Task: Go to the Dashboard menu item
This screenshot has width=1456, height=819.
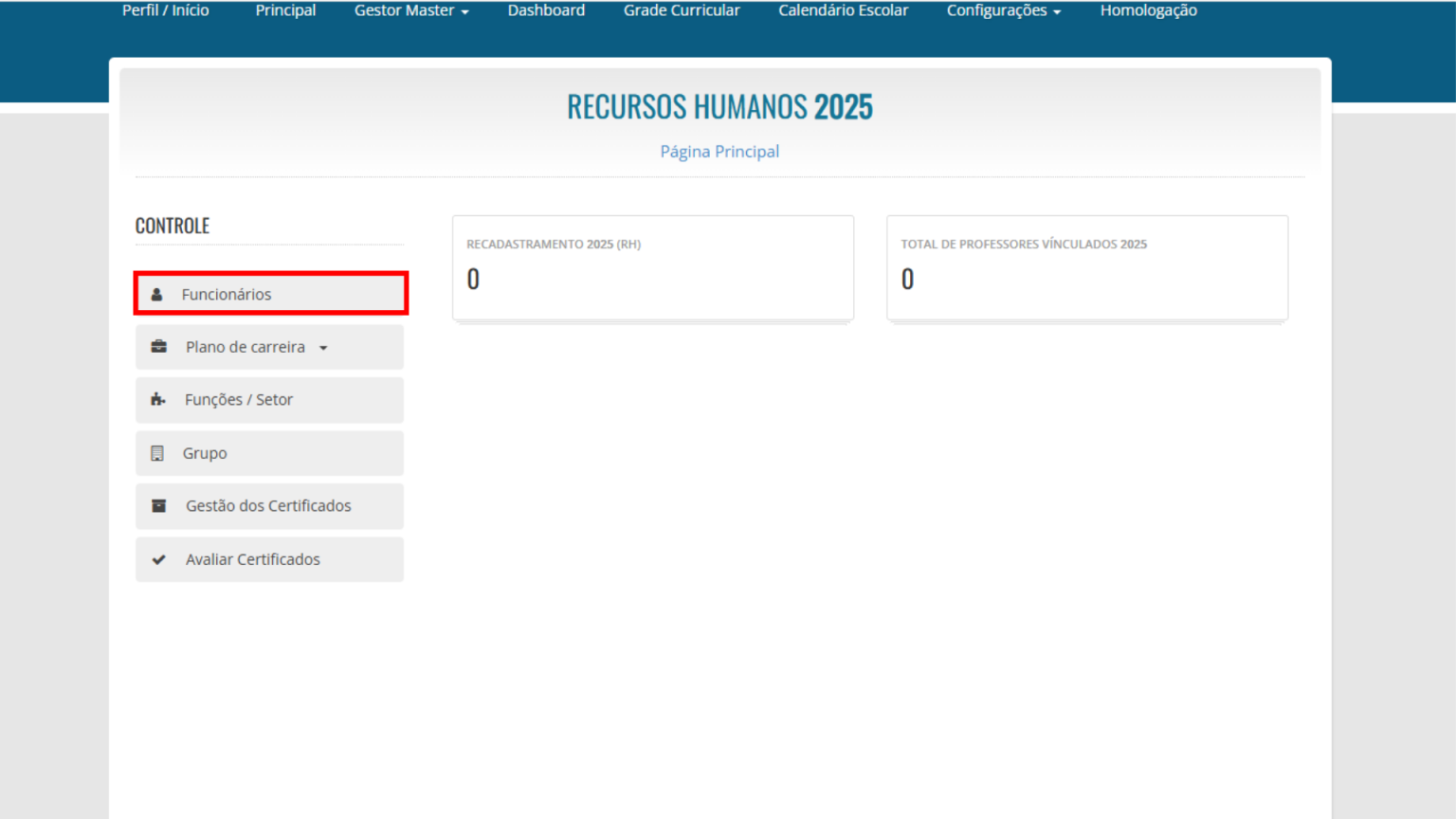Action: click(546, 10)
